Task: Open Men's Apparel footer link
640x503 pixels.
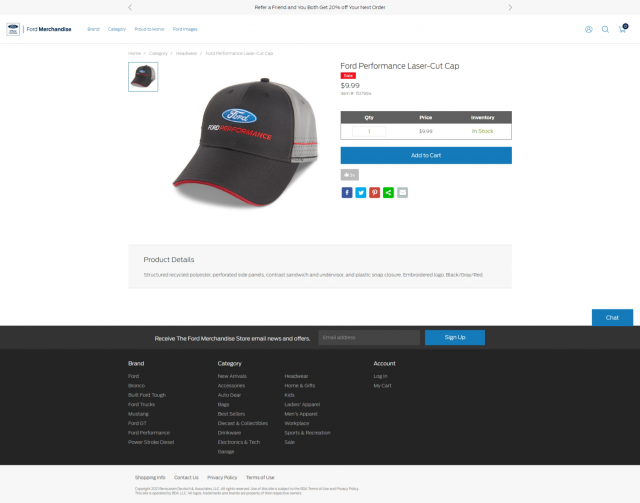Action: coord(301,414)
